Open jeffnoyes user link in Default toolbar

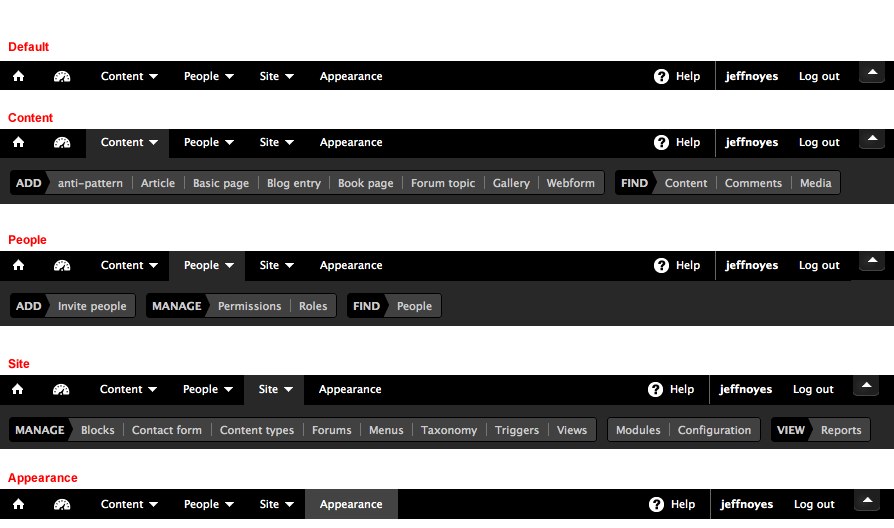click(751, 76)
